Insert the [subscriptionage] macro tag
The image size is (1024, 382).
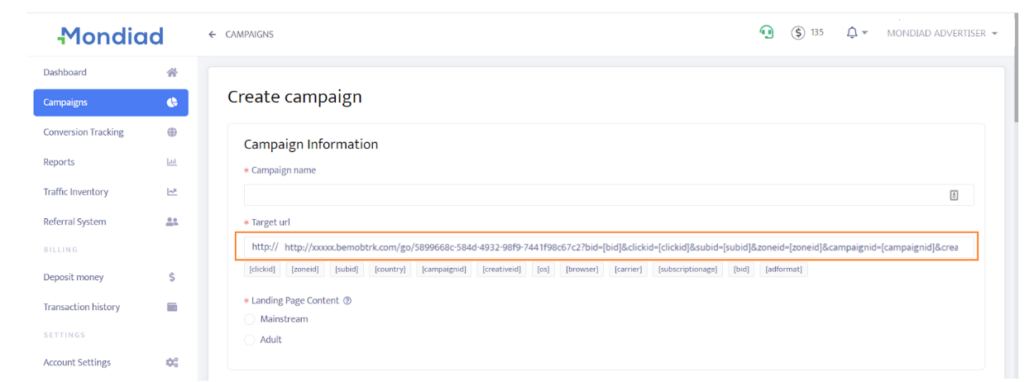pyautogui.click(x=688, y=269)
